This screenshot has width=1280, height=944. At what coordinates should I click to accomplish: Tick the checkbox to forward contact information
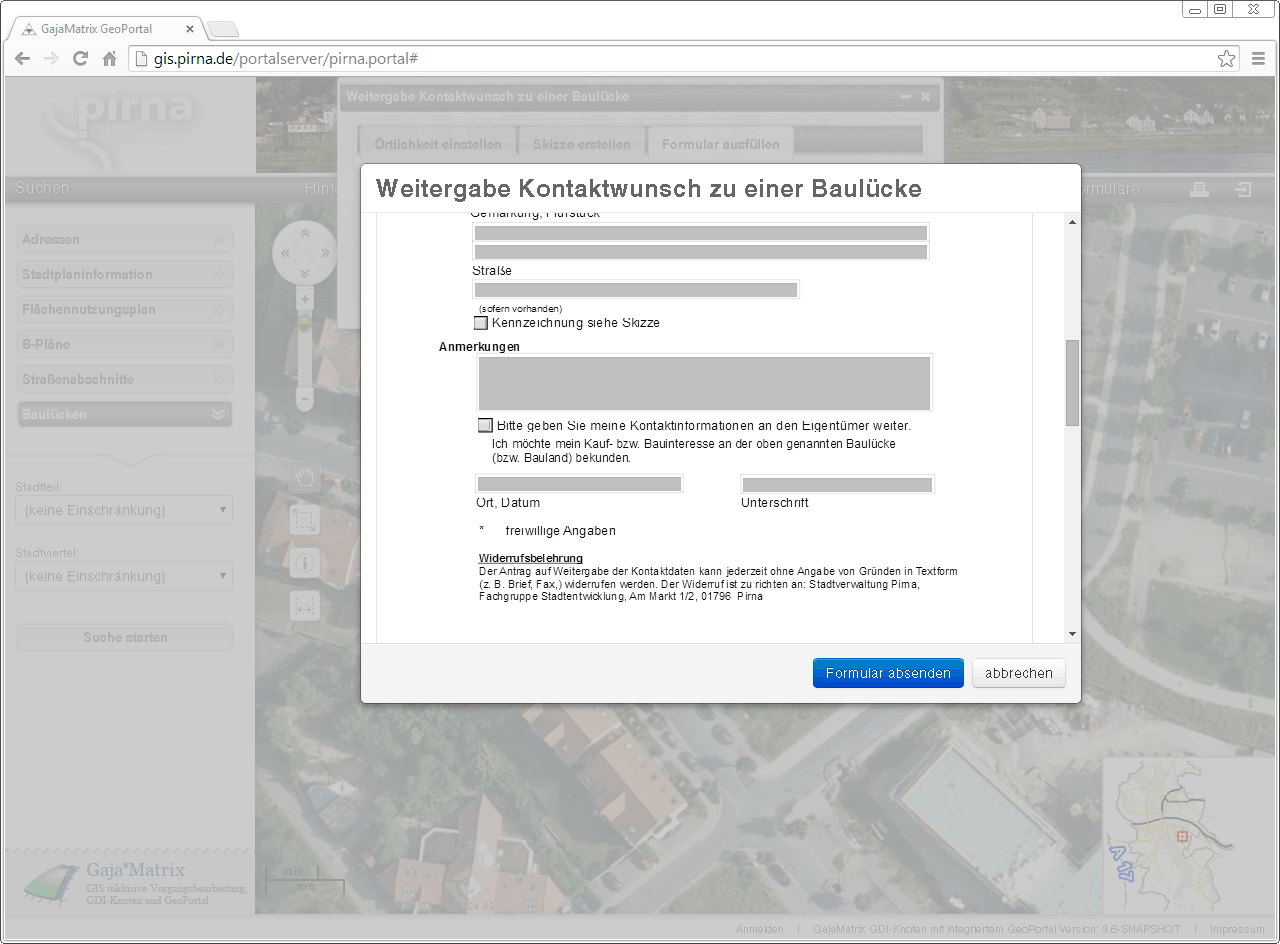(486, 425)
